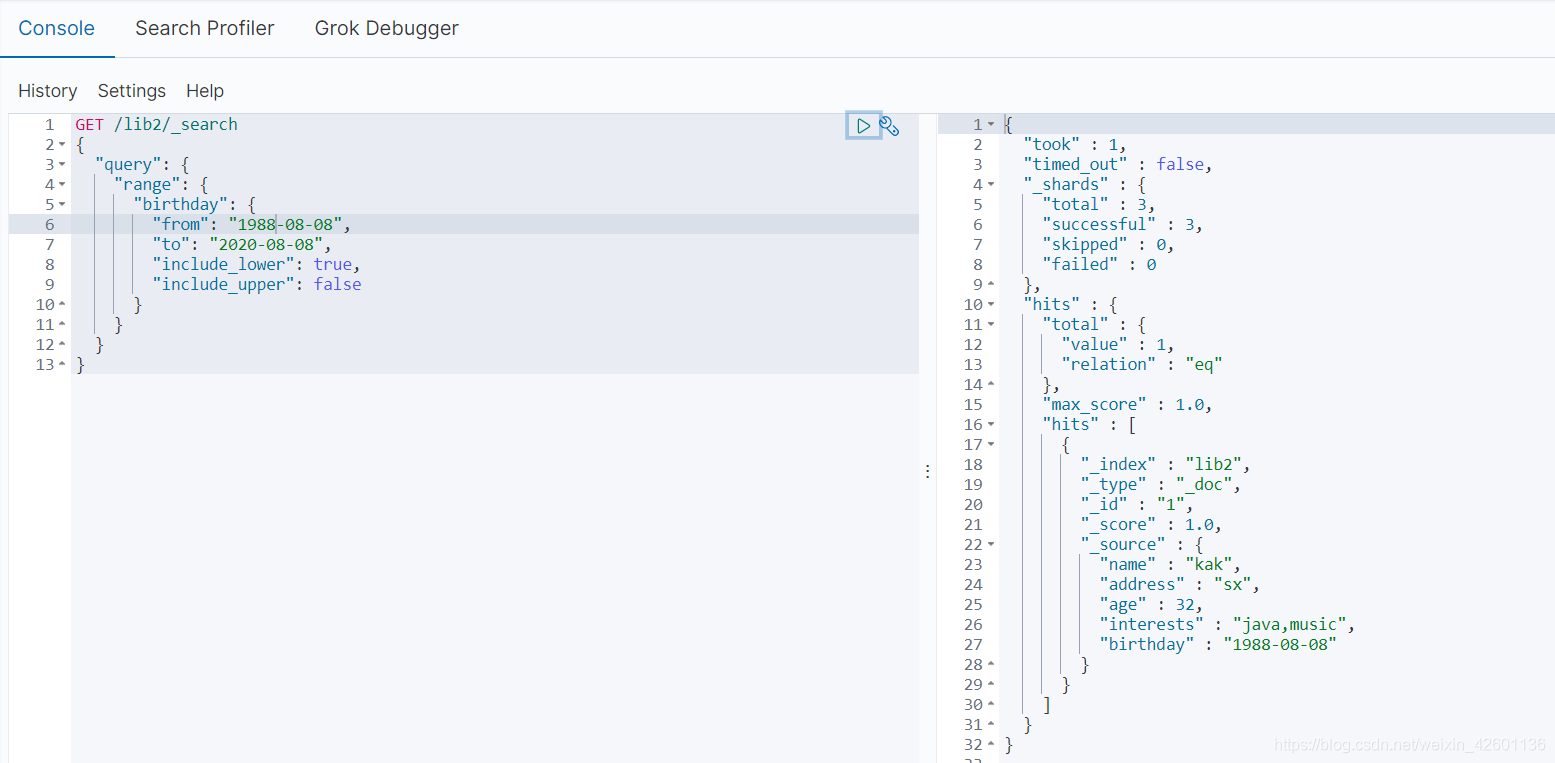Screen dimensions: 1555x763
Task: Switch to the Console tab
Action: (57, 28)
